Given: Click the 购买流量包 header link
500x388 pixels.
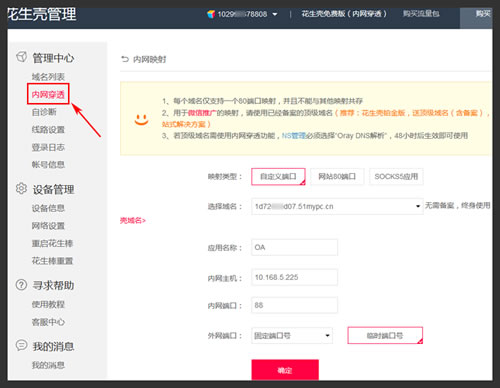Looking at the screenshot, I should (421, 14).
